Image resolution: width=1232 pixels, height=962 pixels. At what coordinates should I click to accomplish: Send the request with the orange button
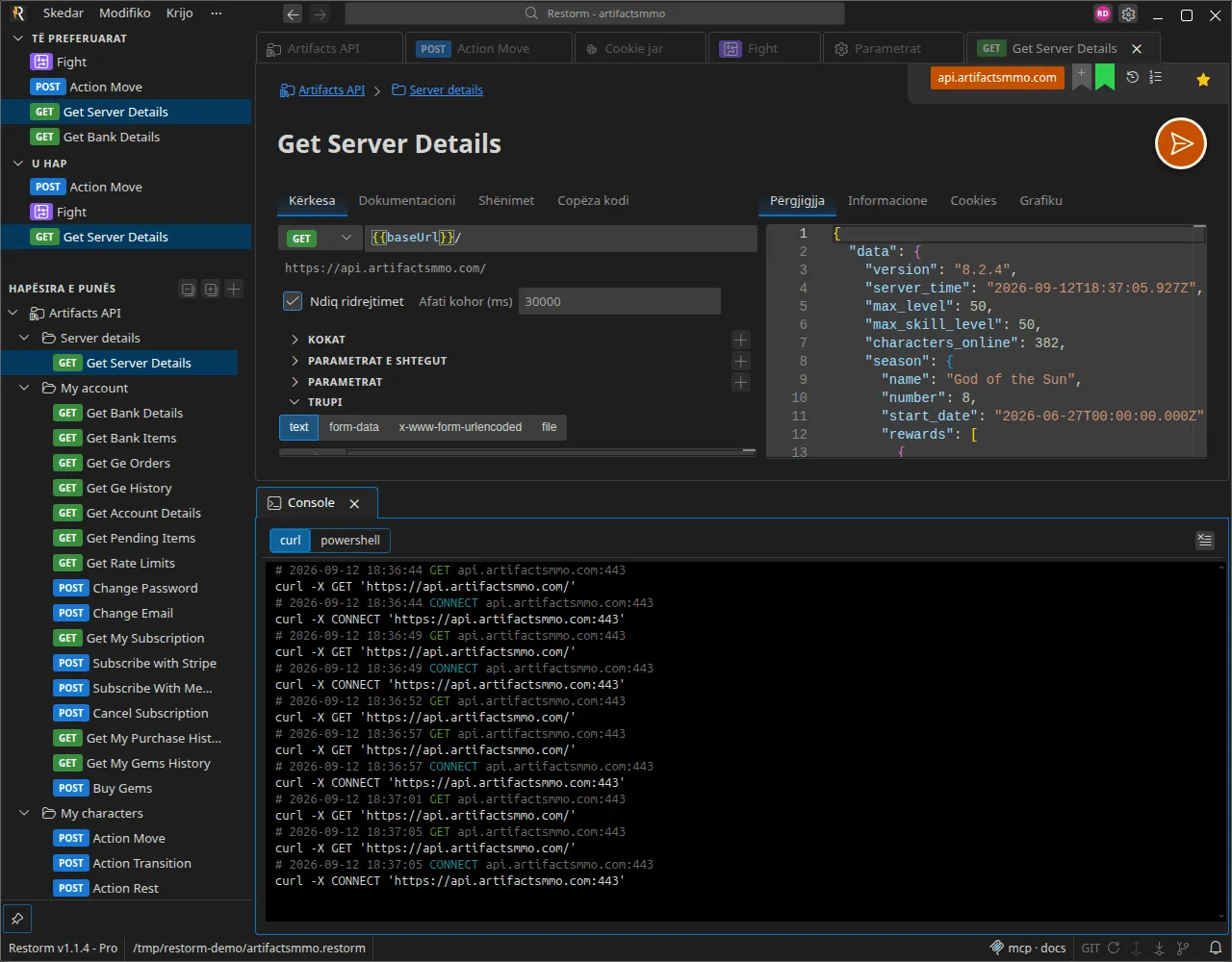click(1180, 143)
